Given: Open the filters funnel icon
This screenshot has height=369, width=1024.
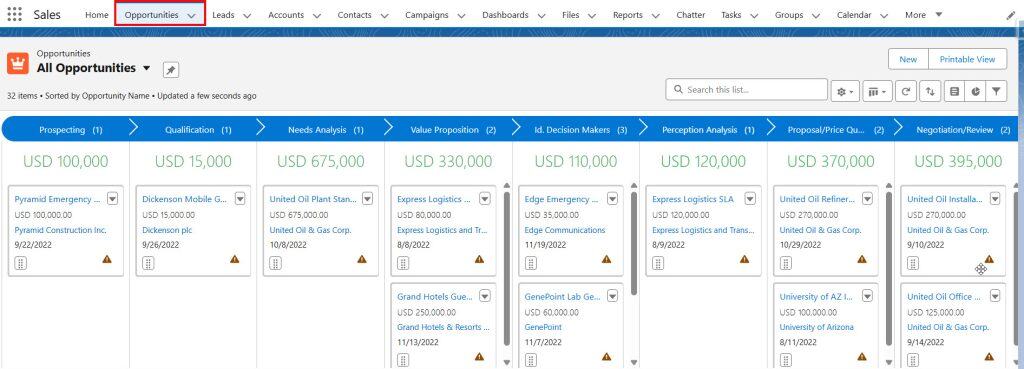Looking at the screenshot, I should [996, 92].
